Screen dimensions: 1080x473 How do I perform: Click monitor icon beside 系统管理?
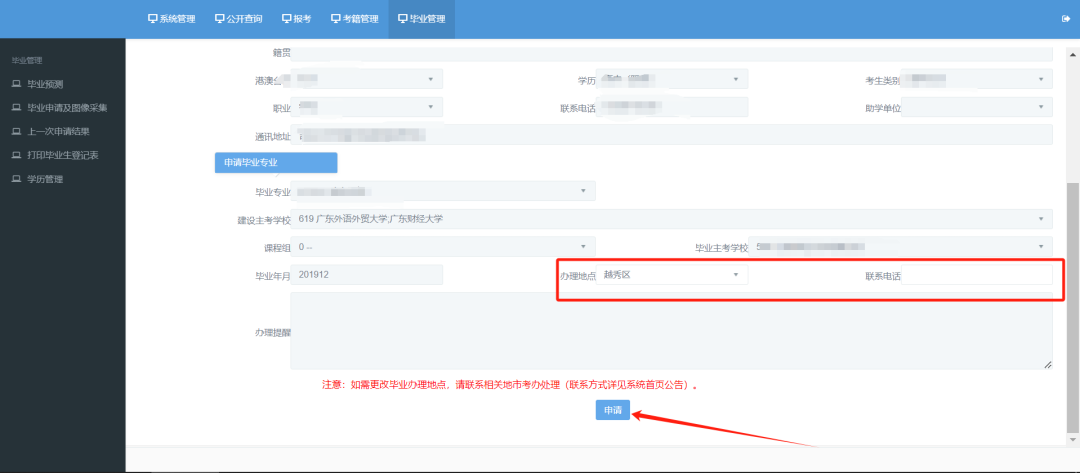click(x=153, y=19)
